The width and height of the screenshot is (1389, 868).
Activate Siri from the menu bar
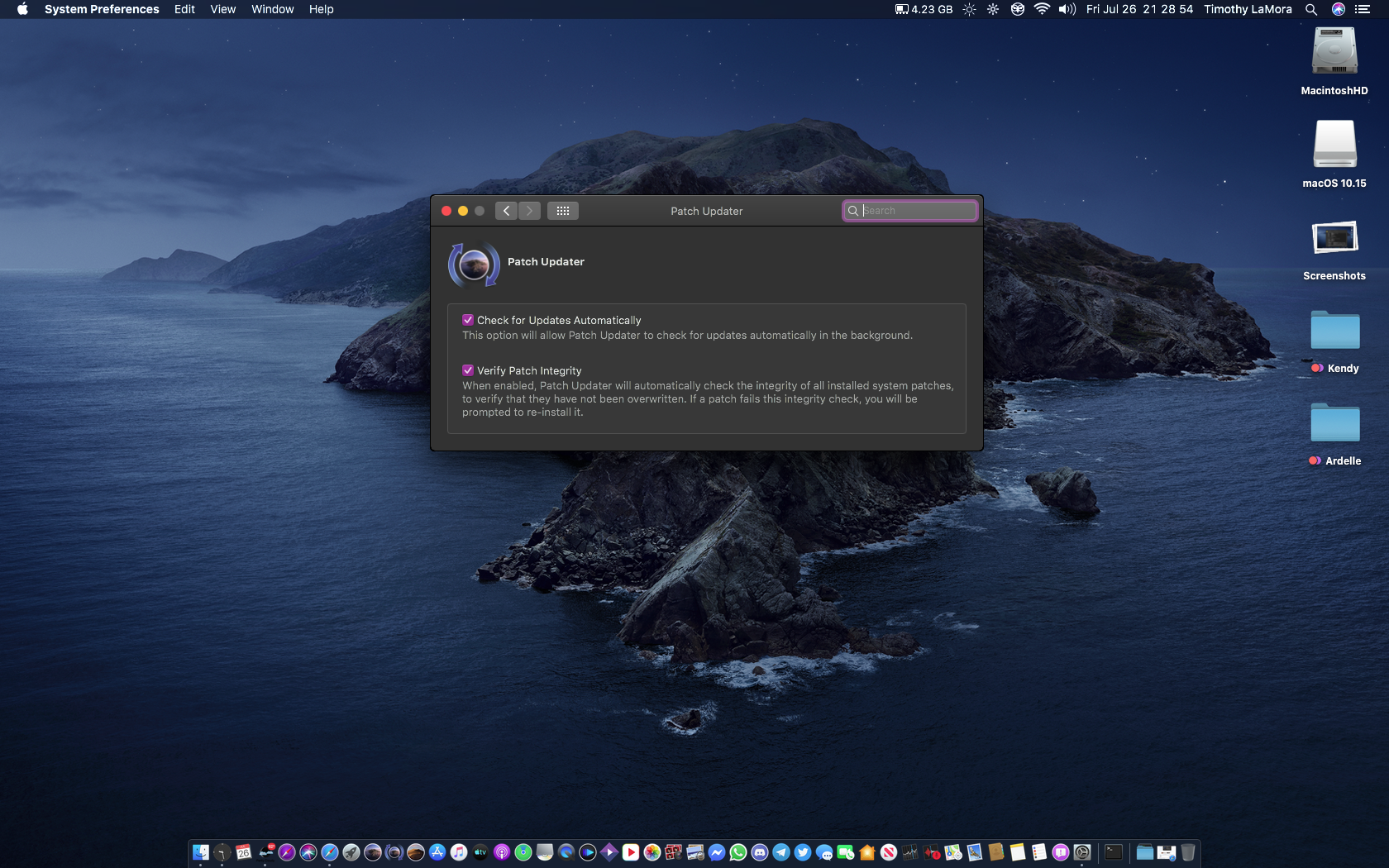[x=1339, y=9]
